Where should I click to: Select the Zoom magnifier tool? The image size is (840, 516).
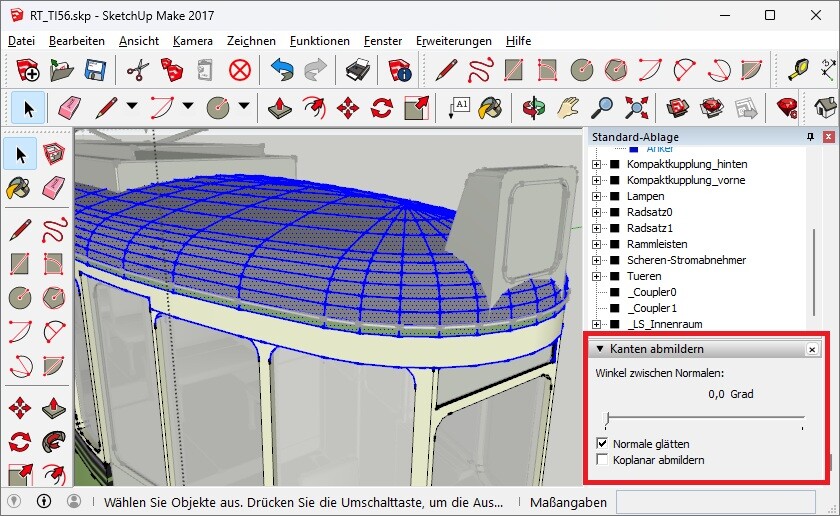(602, 107)
